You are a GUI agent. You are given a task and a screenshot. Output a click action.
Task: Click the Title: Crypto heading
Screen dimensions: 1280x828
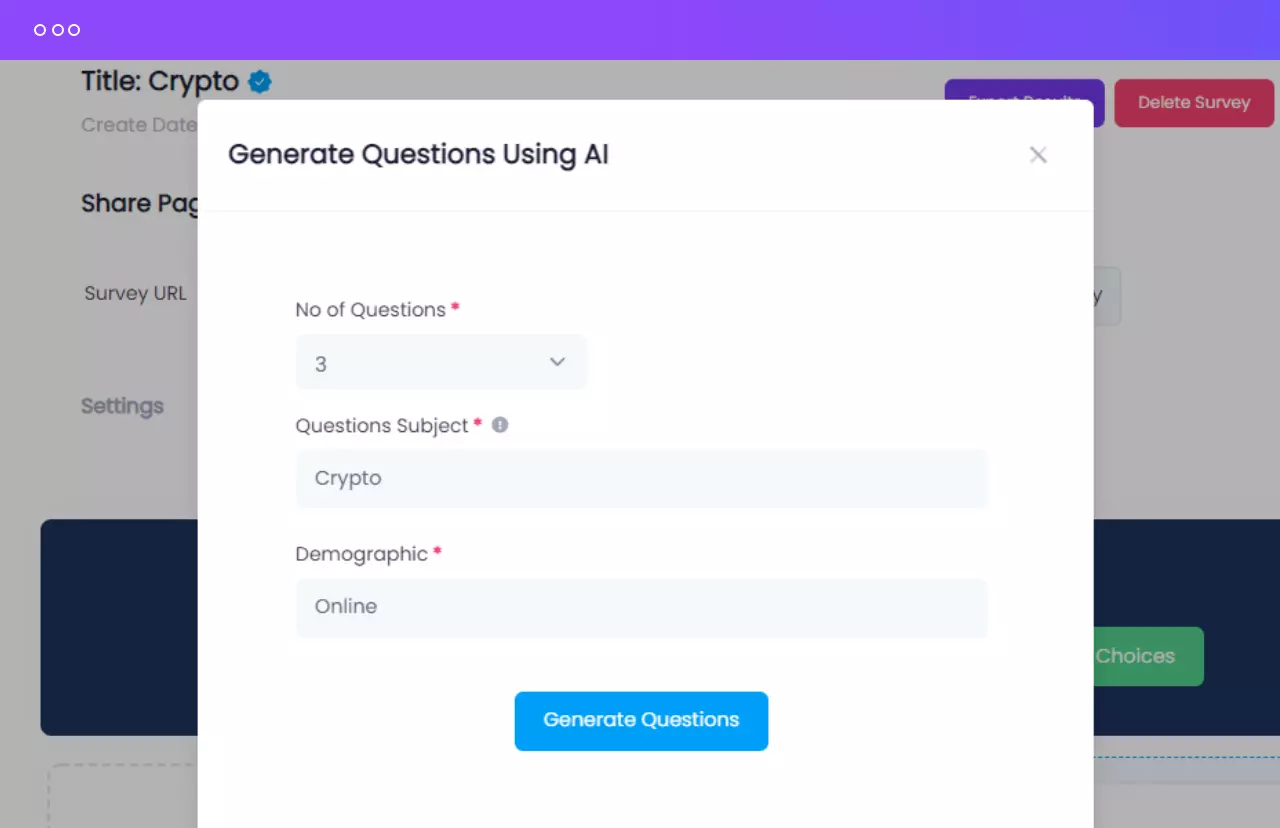(x=160, y=81)
